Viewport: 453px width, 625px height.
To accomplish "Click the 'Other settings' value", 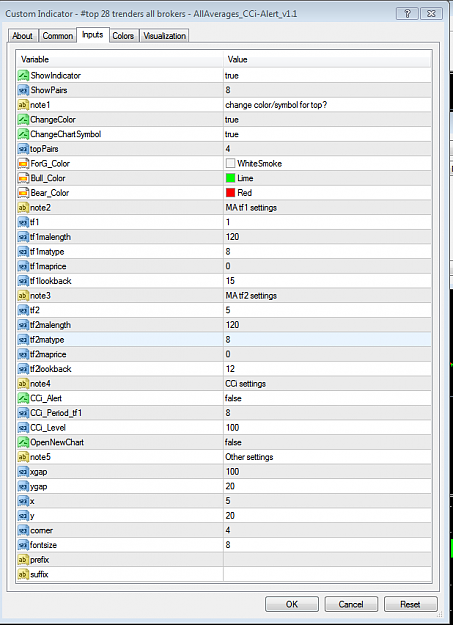I will 249,457.
